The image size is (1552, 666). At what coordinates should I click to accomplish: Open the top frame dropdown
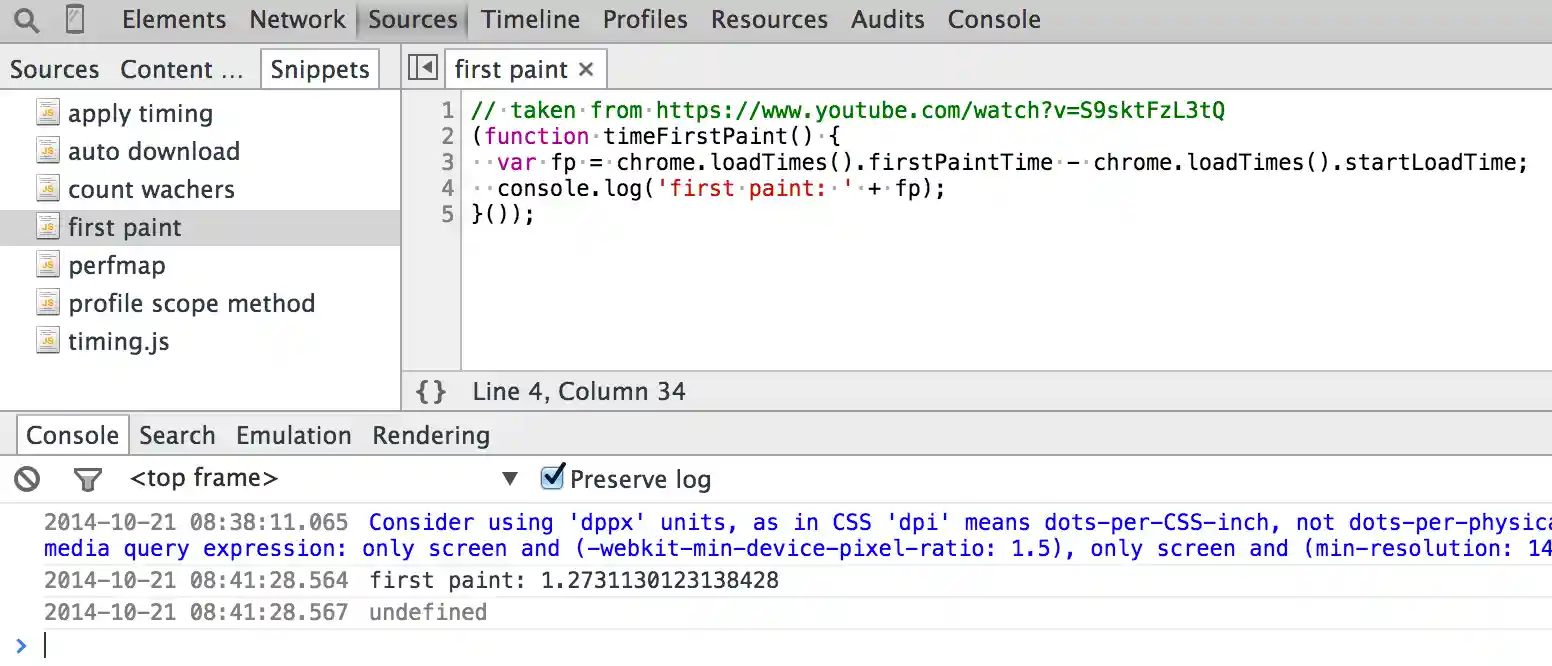pos(510,479)
